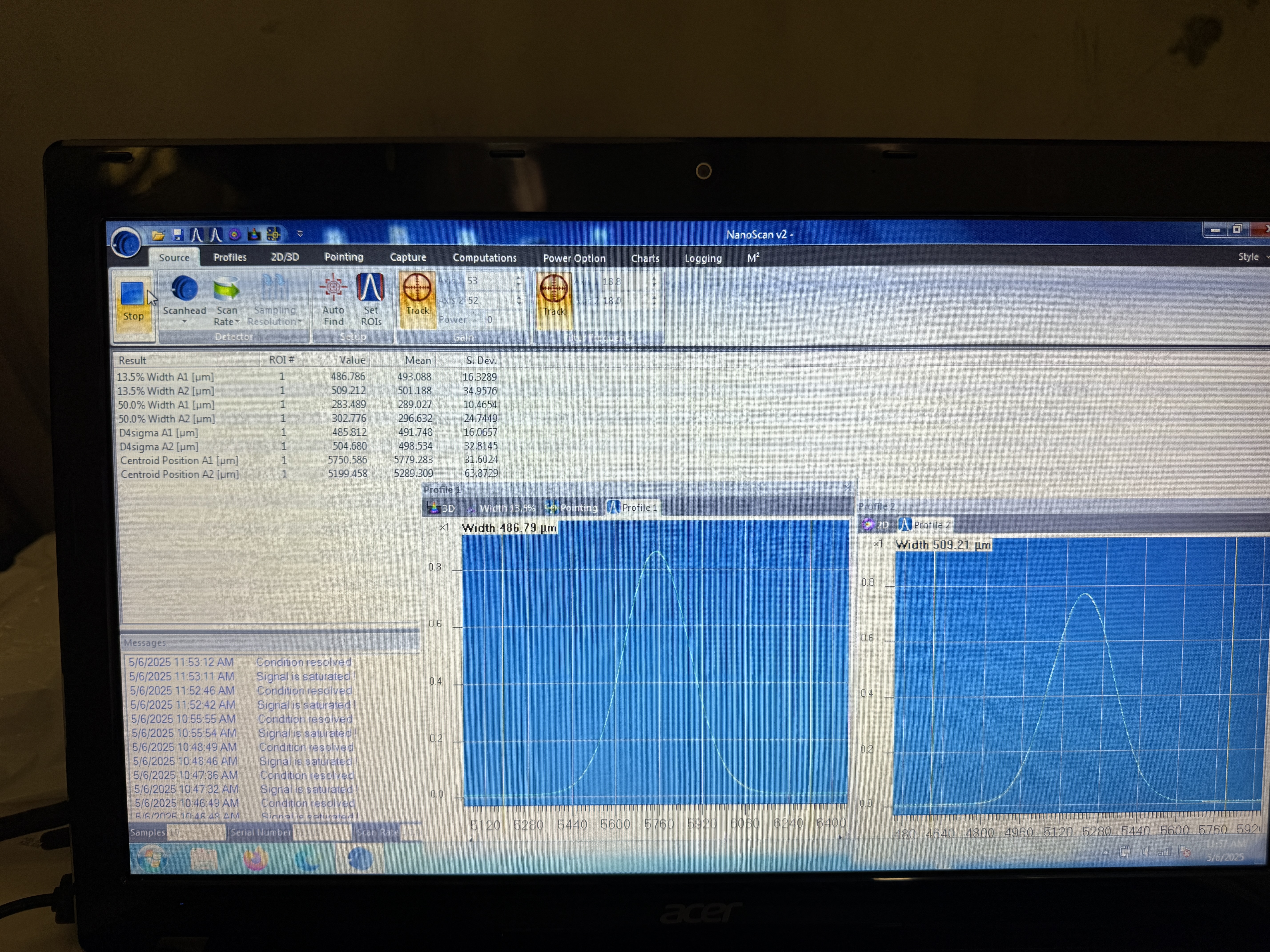
Task: Select the Profile 1 panel tab
Action: tap(633, 508)
